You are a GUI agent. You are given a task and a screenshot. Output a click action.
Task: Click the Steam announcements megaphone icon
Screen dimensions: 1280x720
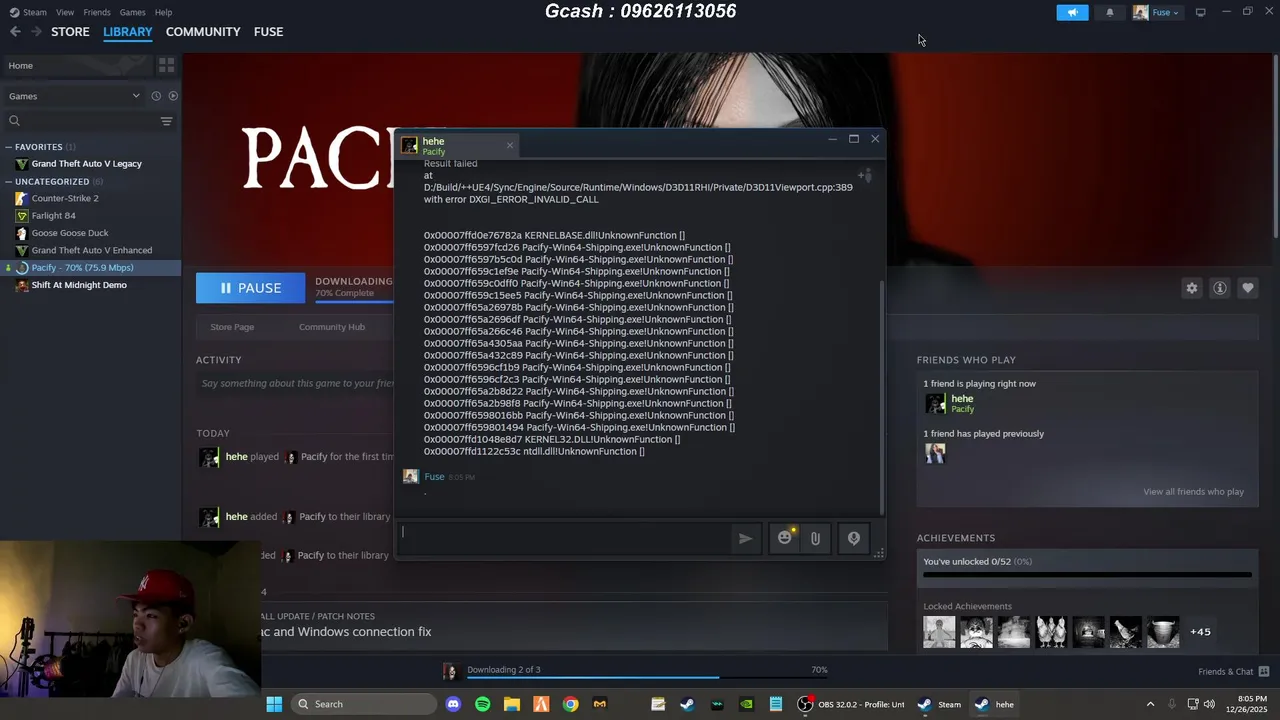click(1072, 13)
